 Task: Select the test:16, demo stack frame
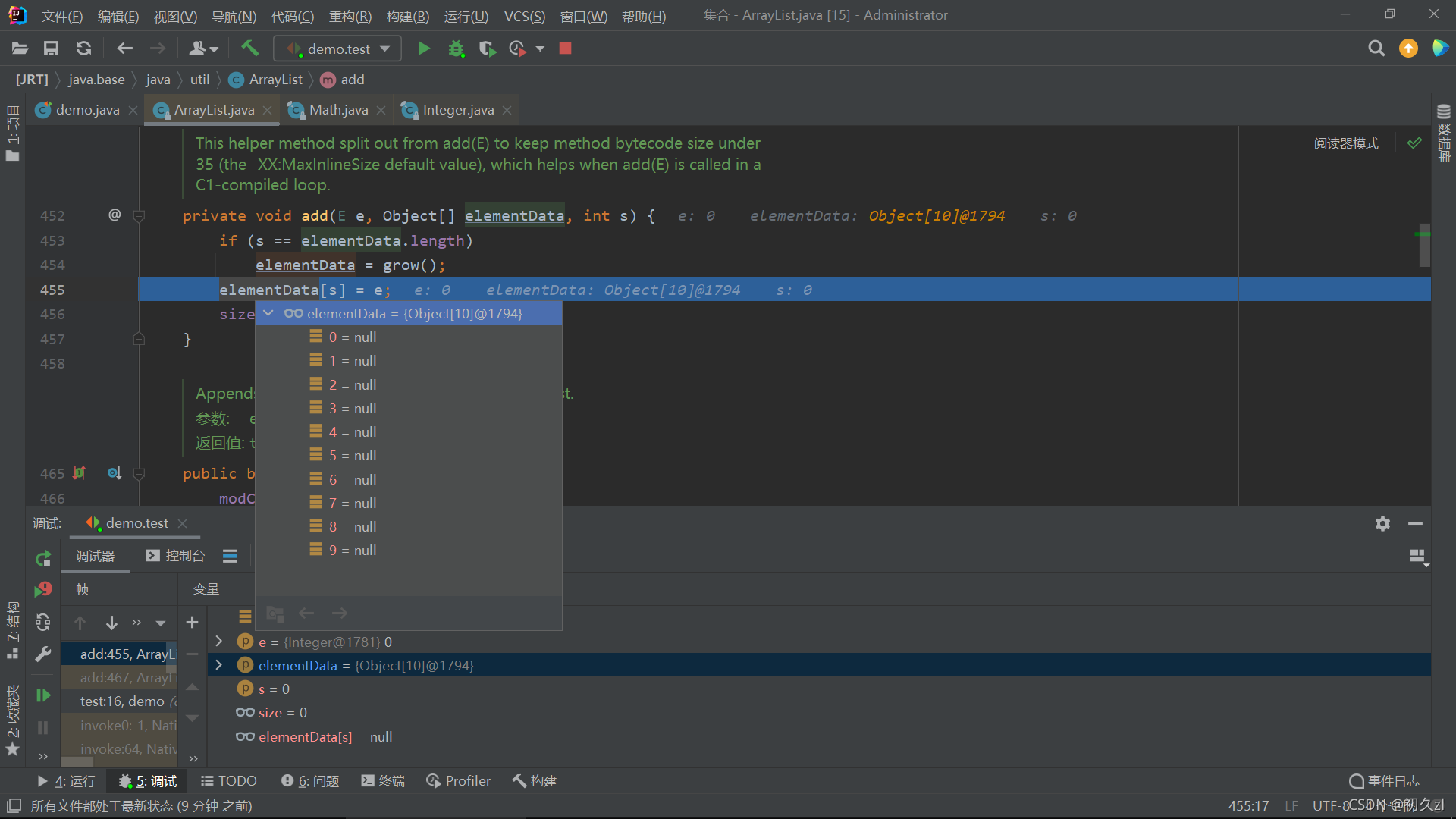pos(119,701)
